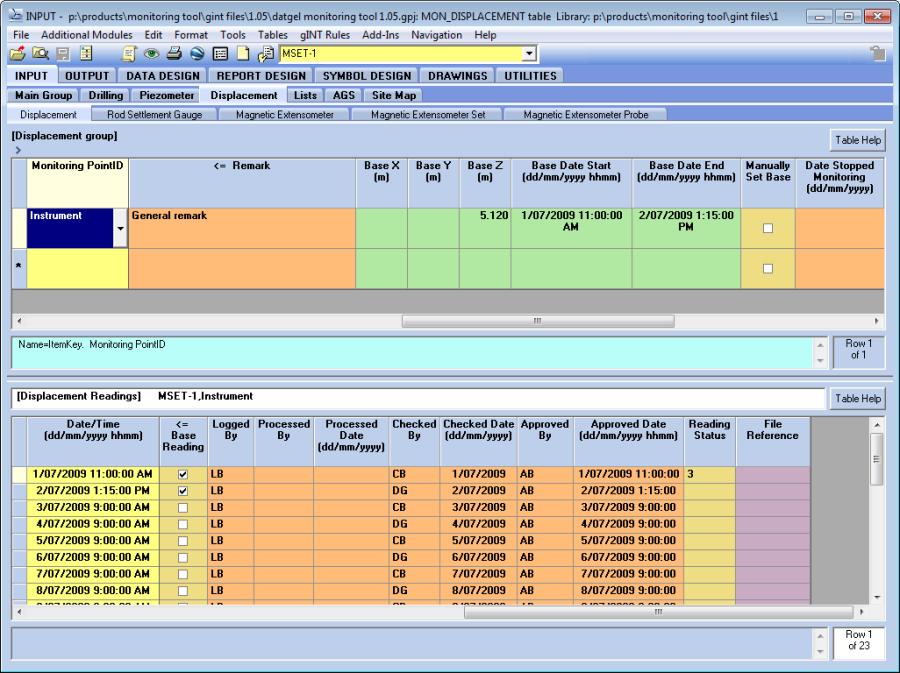Click horizontal scrollbar of Displacement group table
Viewport: 900px width, 673px height.
tap(536, 322)
